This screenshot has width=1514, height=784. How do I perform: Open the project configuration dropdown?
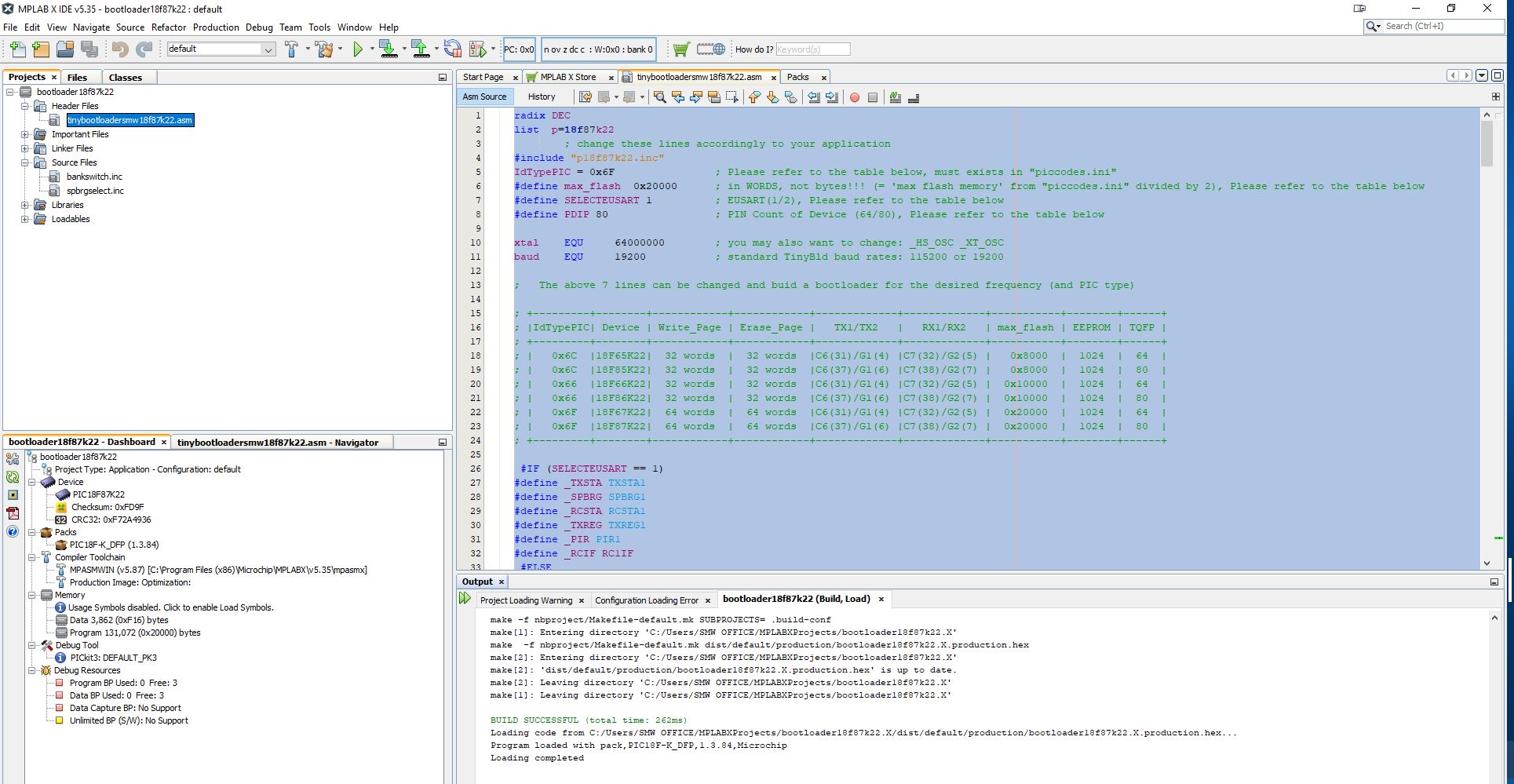point(268,49)
